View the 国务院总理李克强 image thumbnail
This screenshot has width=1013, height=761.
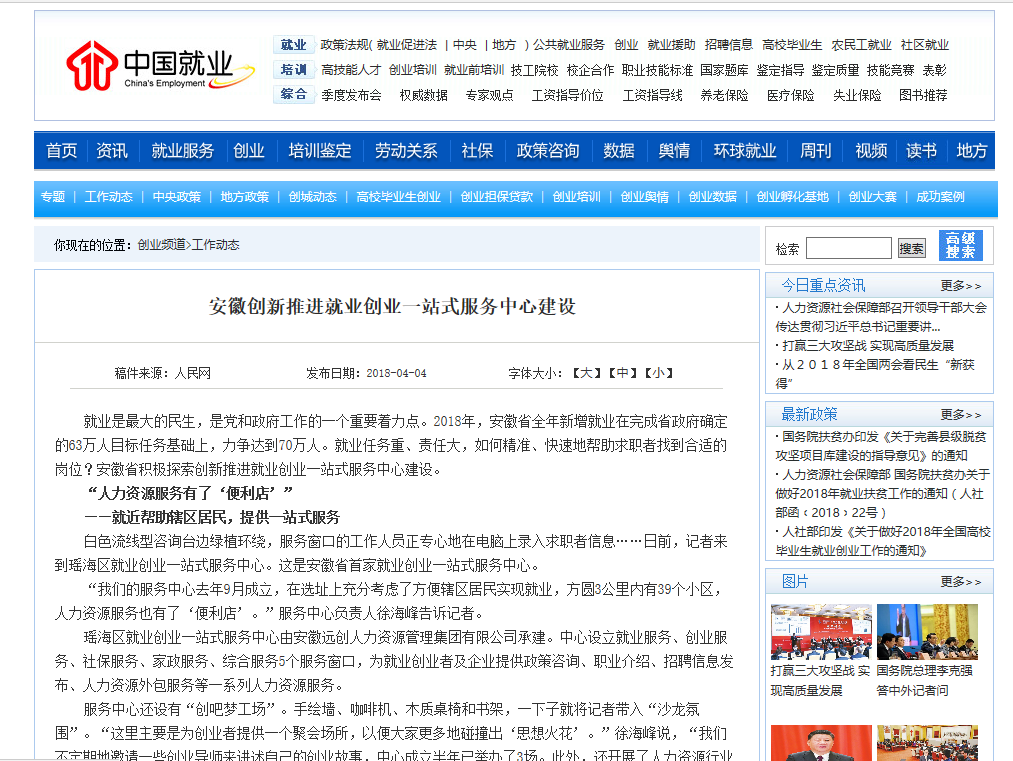(x=929, y=632)
